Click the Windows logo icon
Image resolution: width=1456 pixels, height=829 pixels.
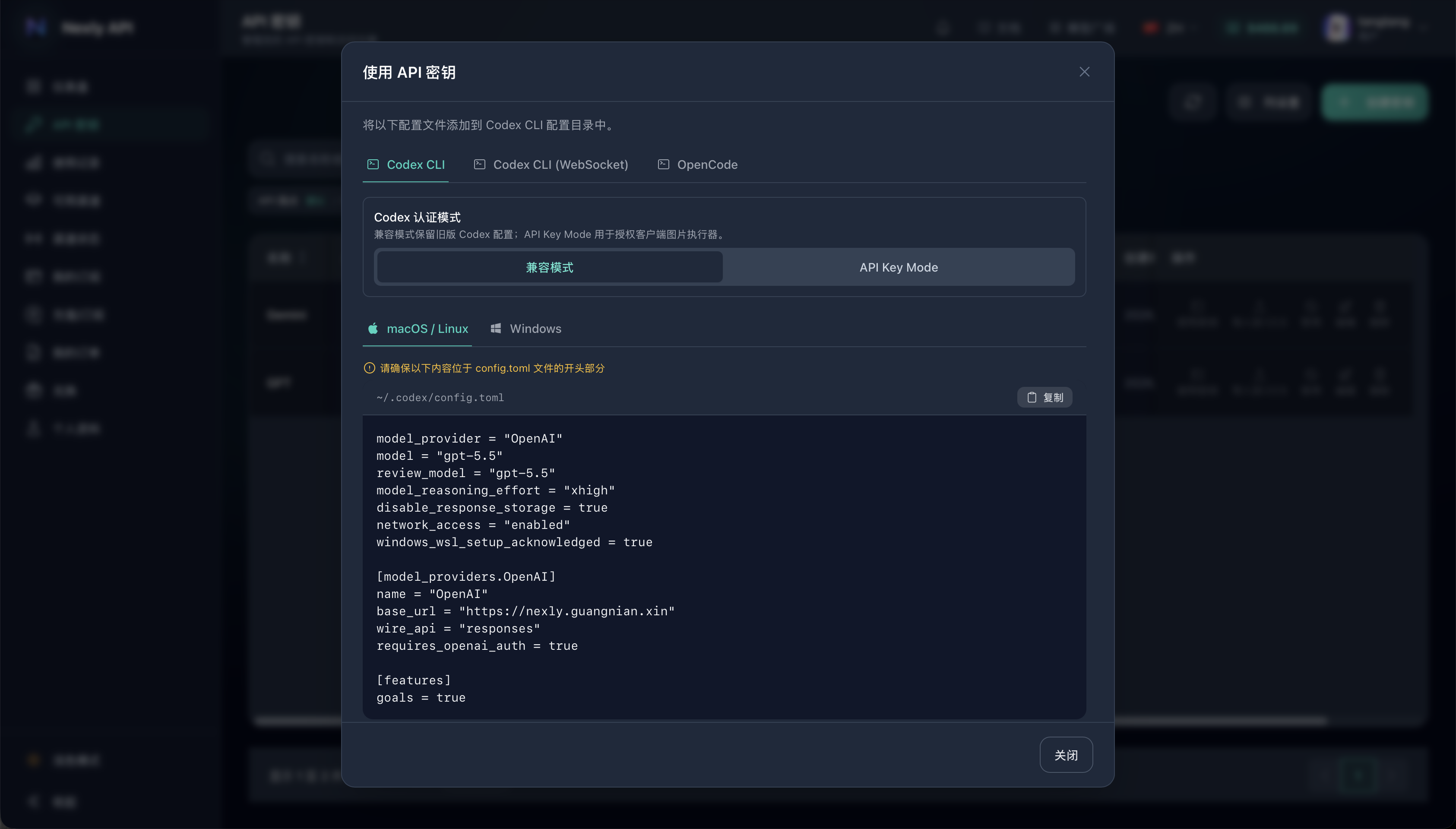pyautogui.click(x=496, y=329)
